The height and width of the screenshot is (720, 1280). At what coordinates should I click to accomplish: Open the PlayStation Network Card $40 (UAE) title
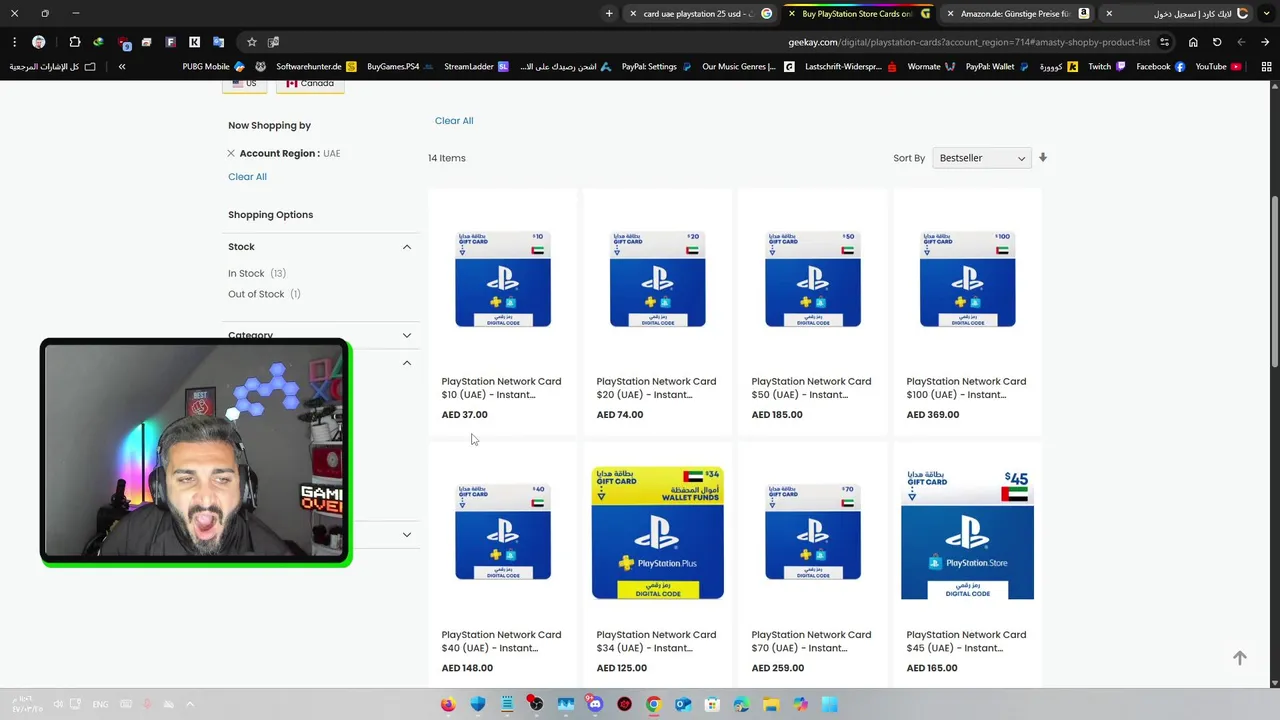501,641
